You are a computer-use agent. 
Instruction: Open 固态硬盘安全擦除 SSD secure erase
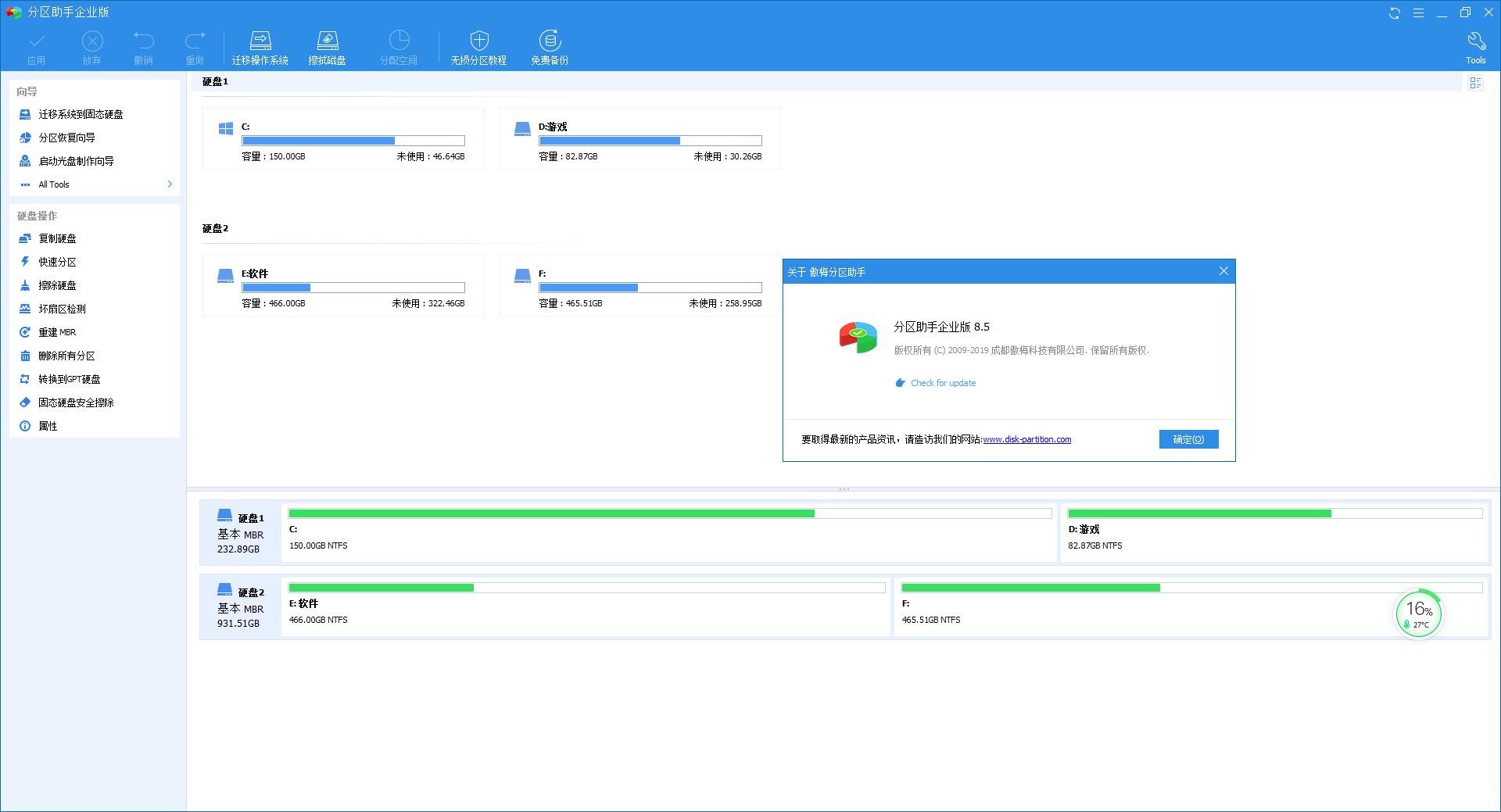point(73,402)
